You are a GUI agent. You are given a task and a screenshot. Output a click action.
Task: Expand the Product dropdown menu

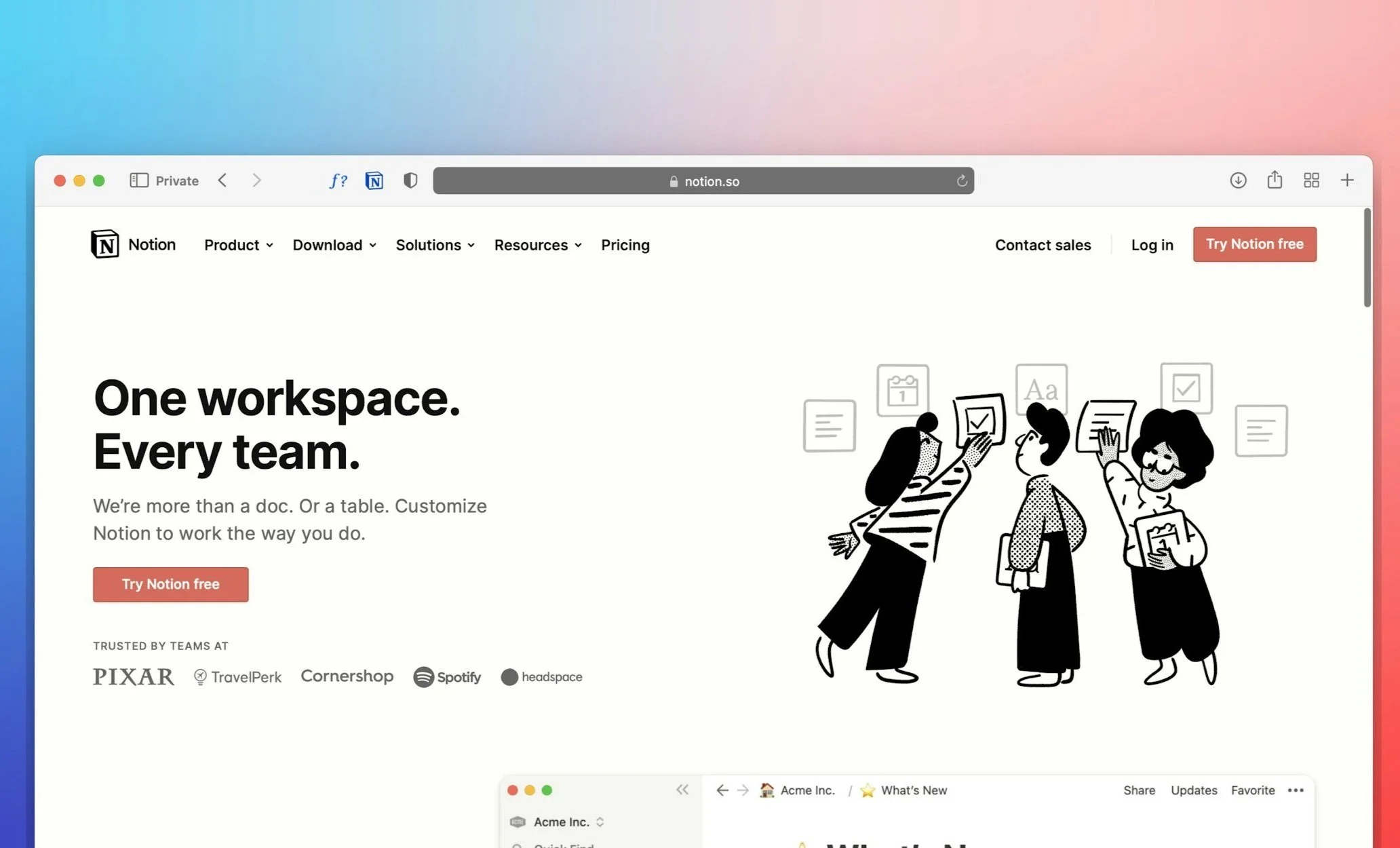[238, 245]
